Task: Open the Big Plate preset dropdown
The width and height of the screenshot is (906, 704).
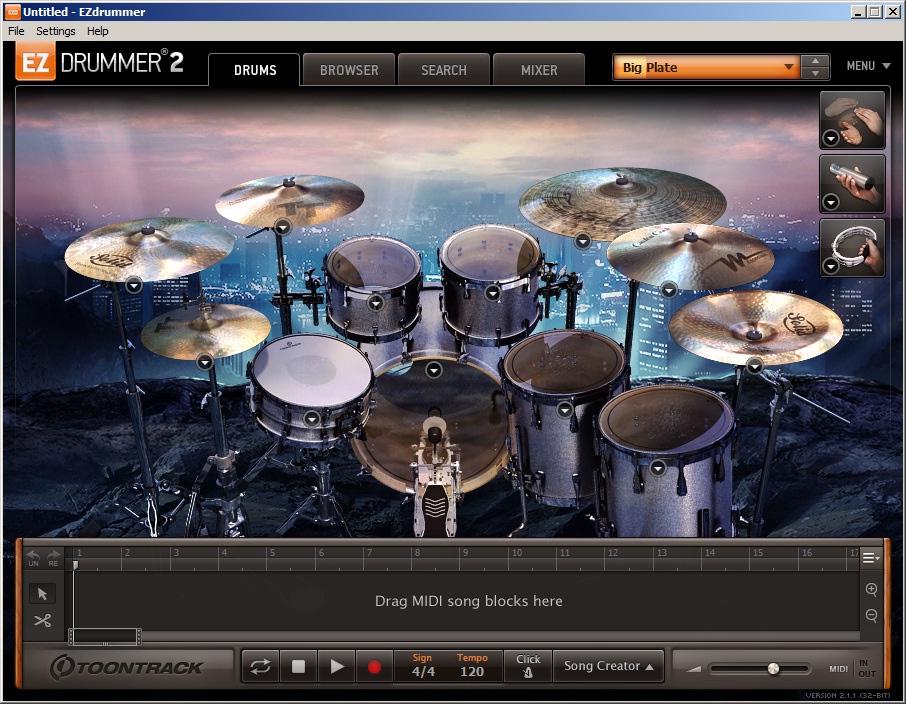Action: (787, 66)
